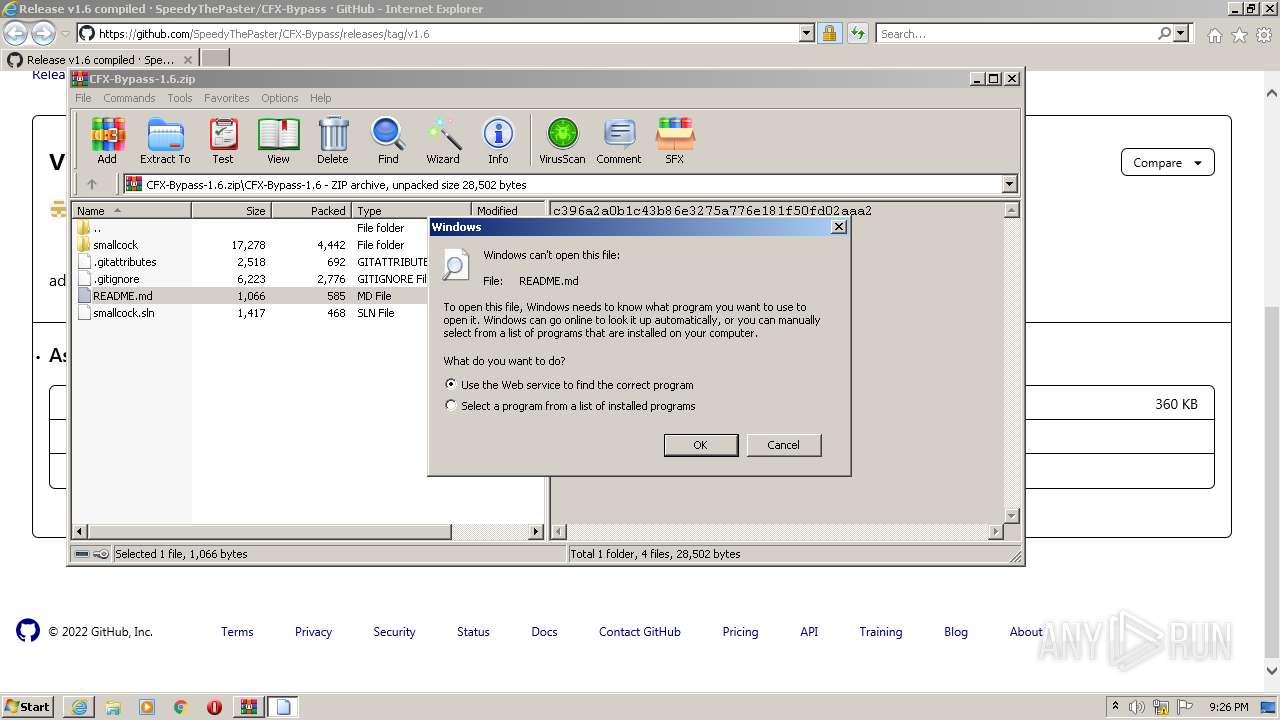
Task: Click the Add icon in WinRAR toolbar
Action: pos(107,140)
